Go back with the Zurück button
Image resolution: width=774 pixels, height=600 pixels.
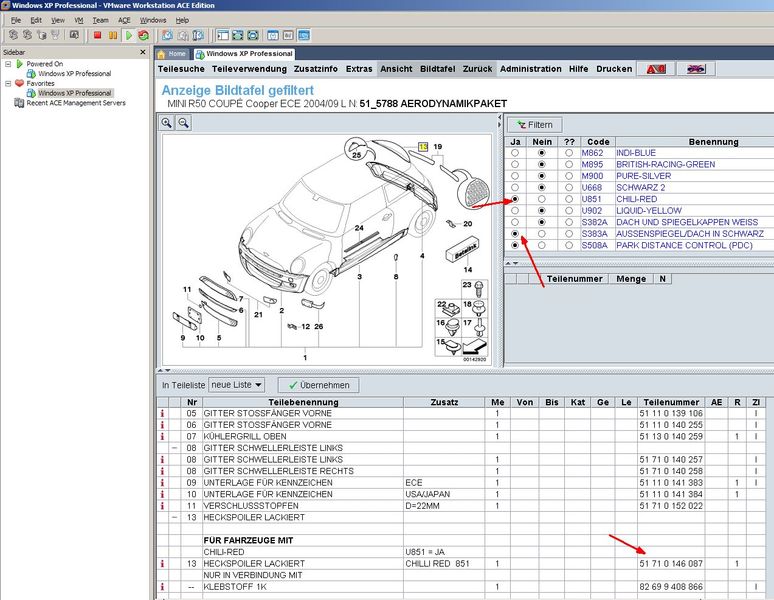click(x=477, y=69)
